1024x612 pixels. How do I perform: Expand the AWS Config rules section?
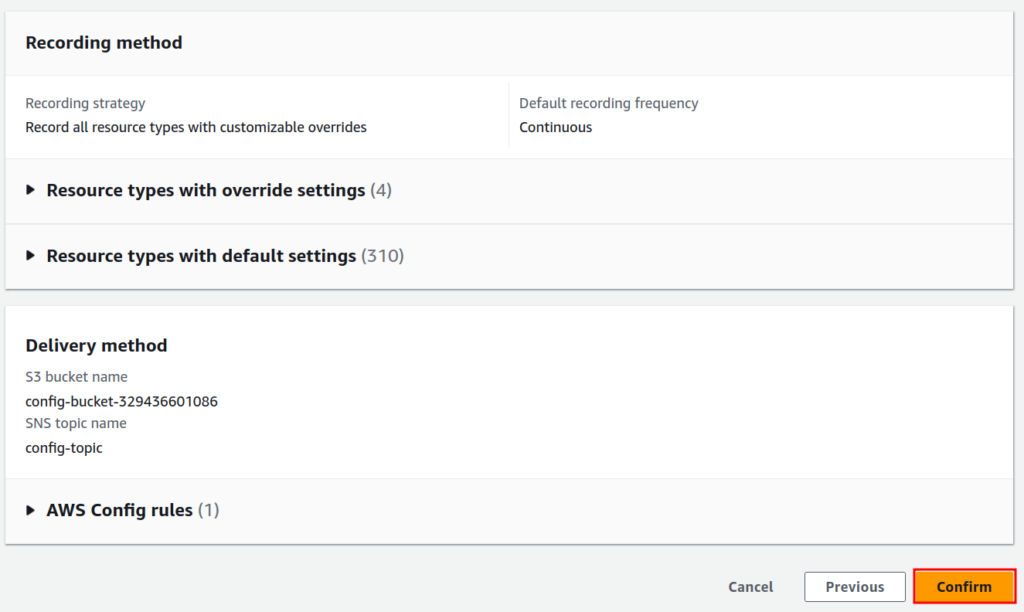[x=120, y=510]
